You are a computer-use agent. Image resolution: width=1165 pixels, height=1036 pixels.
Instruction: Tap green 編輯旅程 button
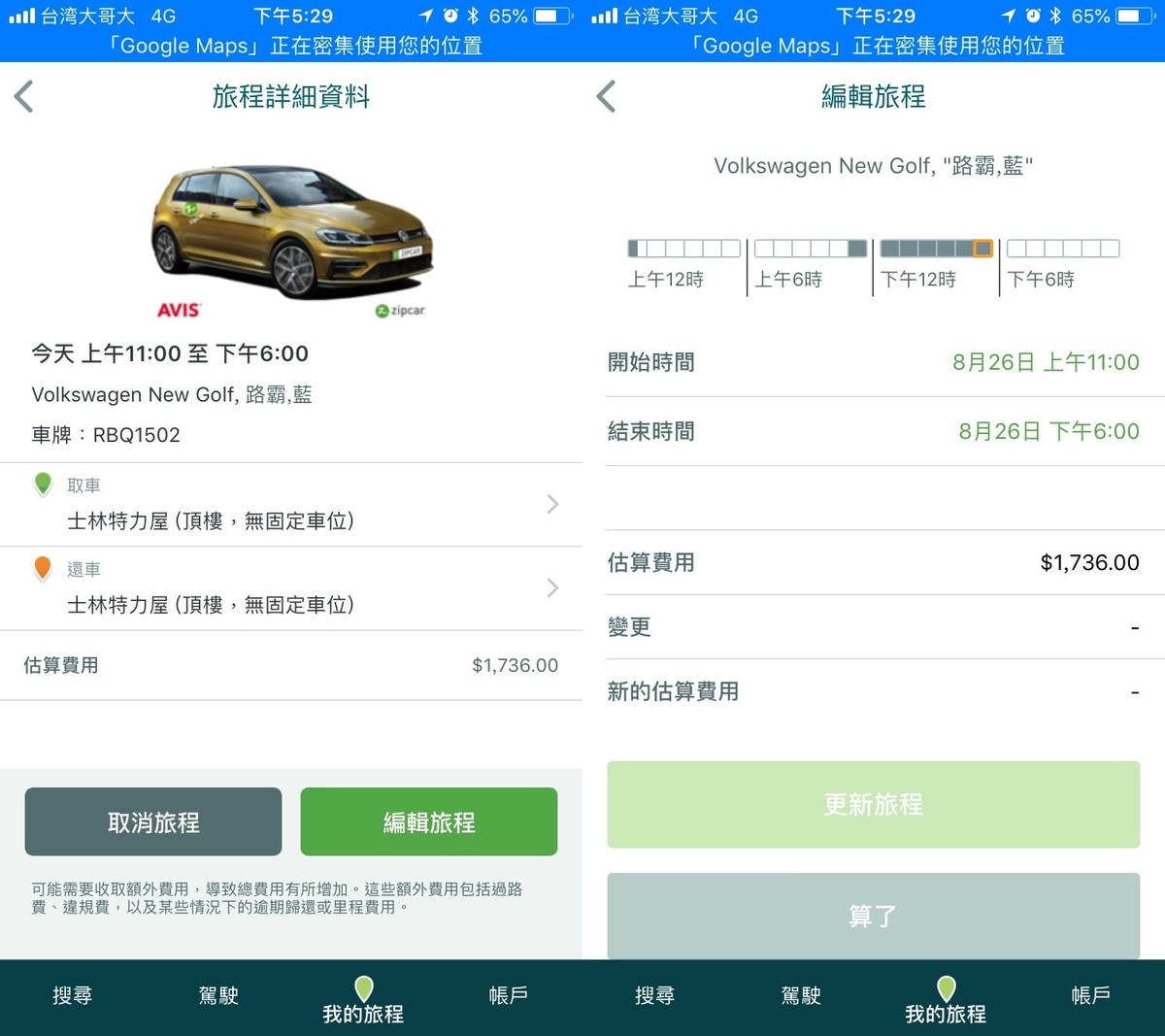point(429,821)
